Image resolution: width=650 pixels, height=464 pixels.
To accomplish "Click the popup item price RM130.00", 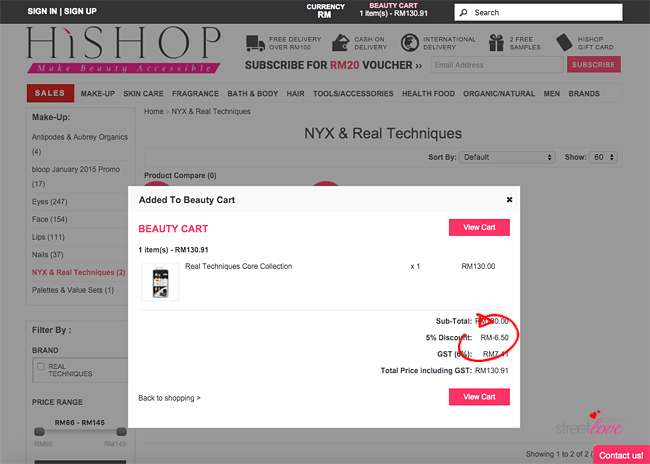I will (478, 266).
